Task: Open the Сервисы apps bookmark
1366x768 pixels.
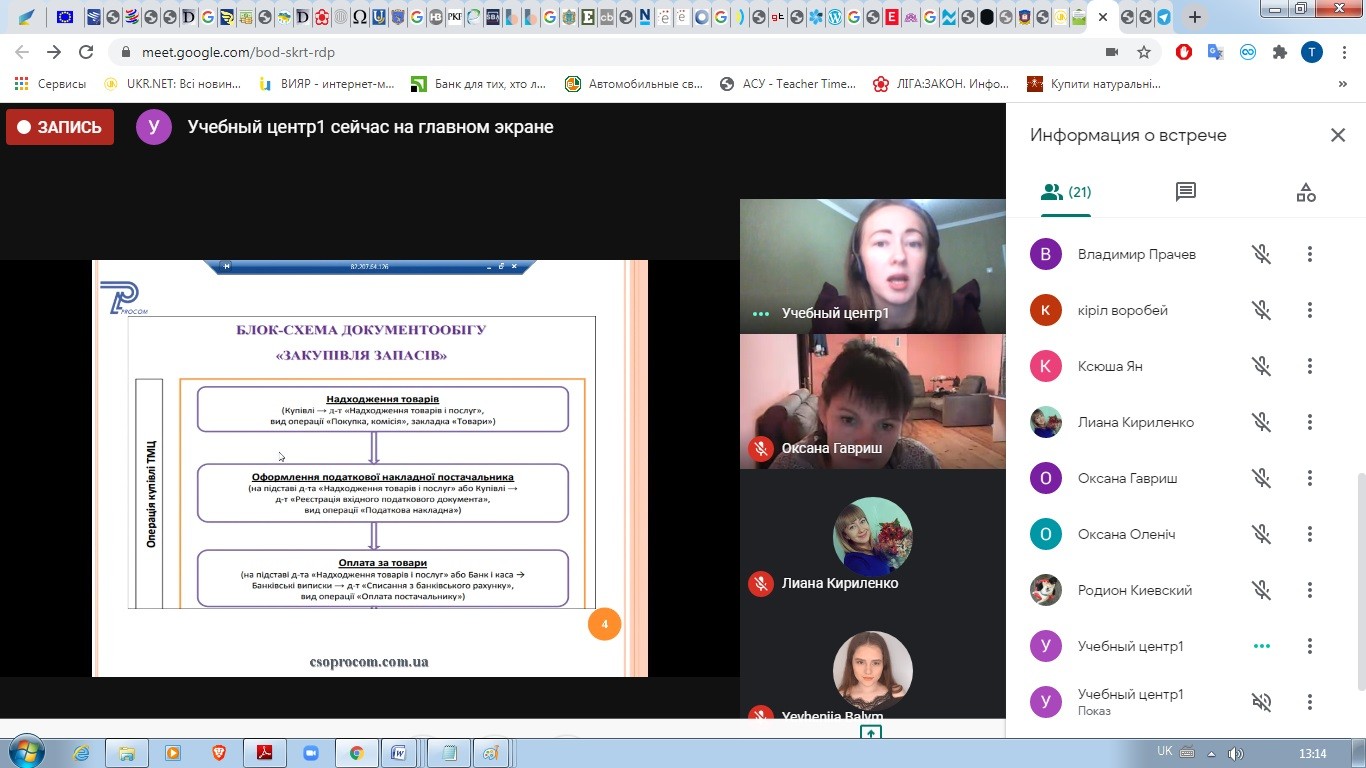Action: (49, 84)
